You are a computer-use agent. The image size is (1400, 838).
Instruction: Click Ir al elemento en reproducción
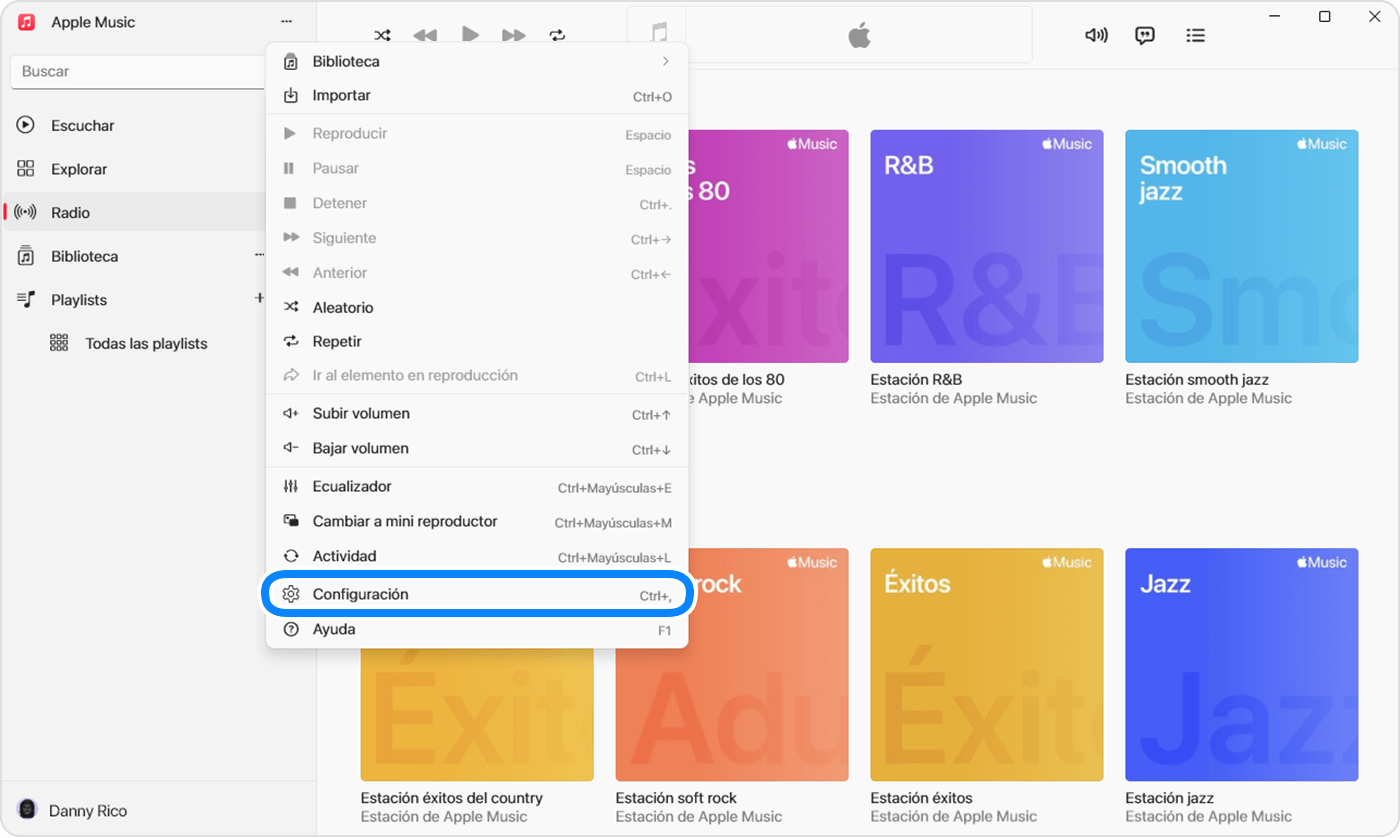[x=477, y=376]
